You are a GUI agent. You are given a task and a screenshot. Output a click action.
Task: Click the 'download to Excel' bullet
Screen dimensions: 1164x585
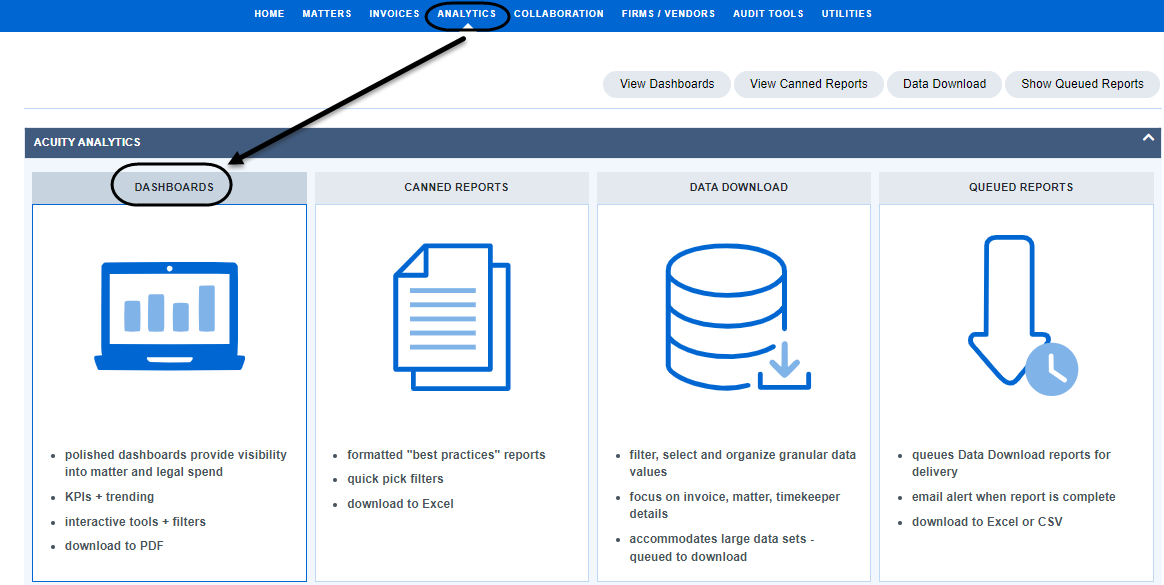coord(400,504)
